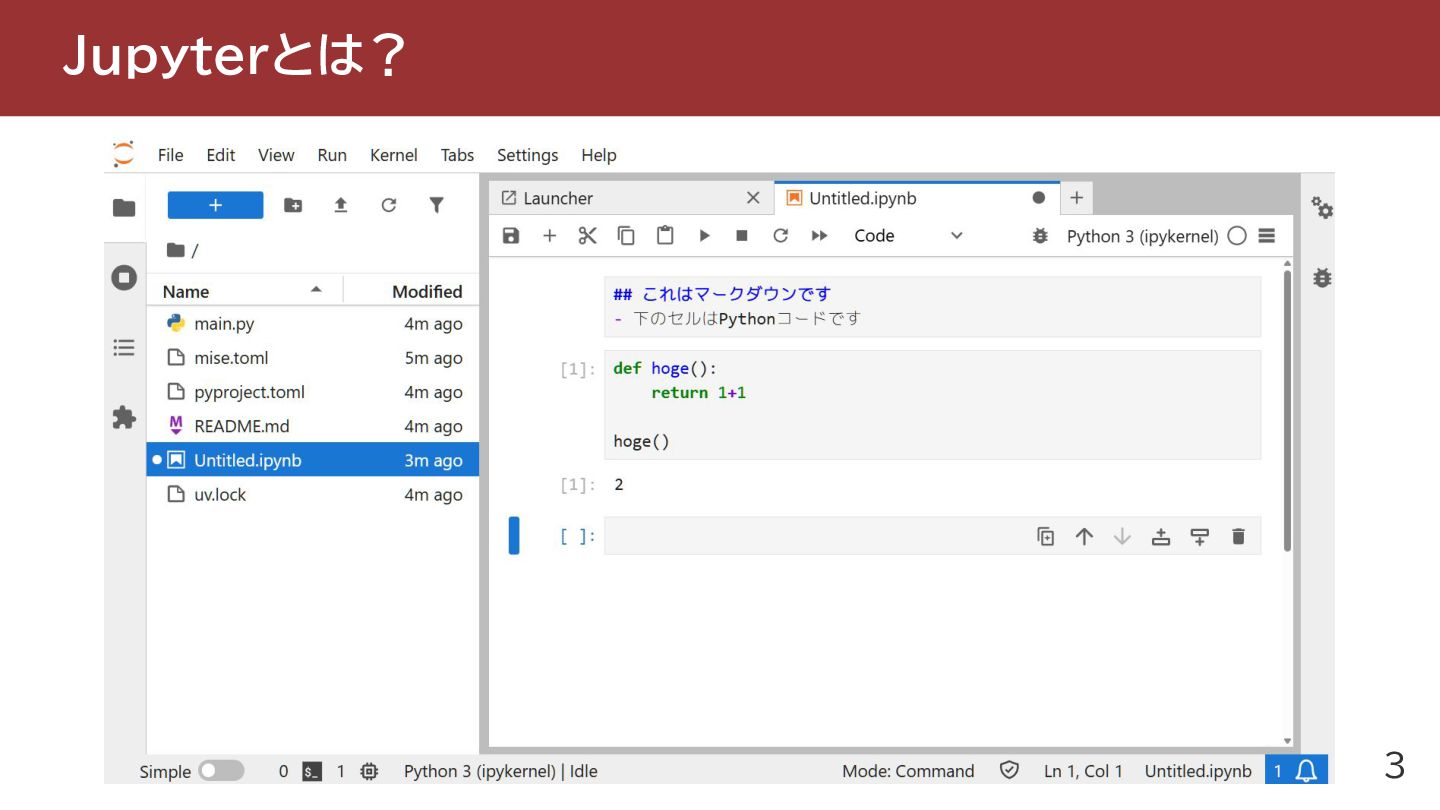Open the Settings menu
This screenshot has width=1440, height=810.
[x=527, y=155]
